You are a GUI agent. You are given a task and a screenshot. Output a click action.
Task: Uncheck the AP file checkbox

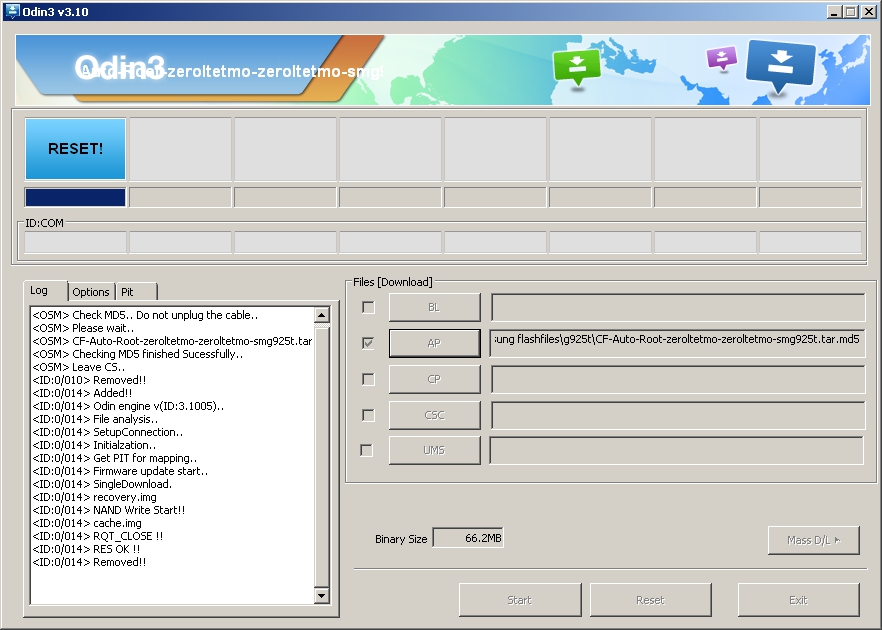click(x=368, y=343)
